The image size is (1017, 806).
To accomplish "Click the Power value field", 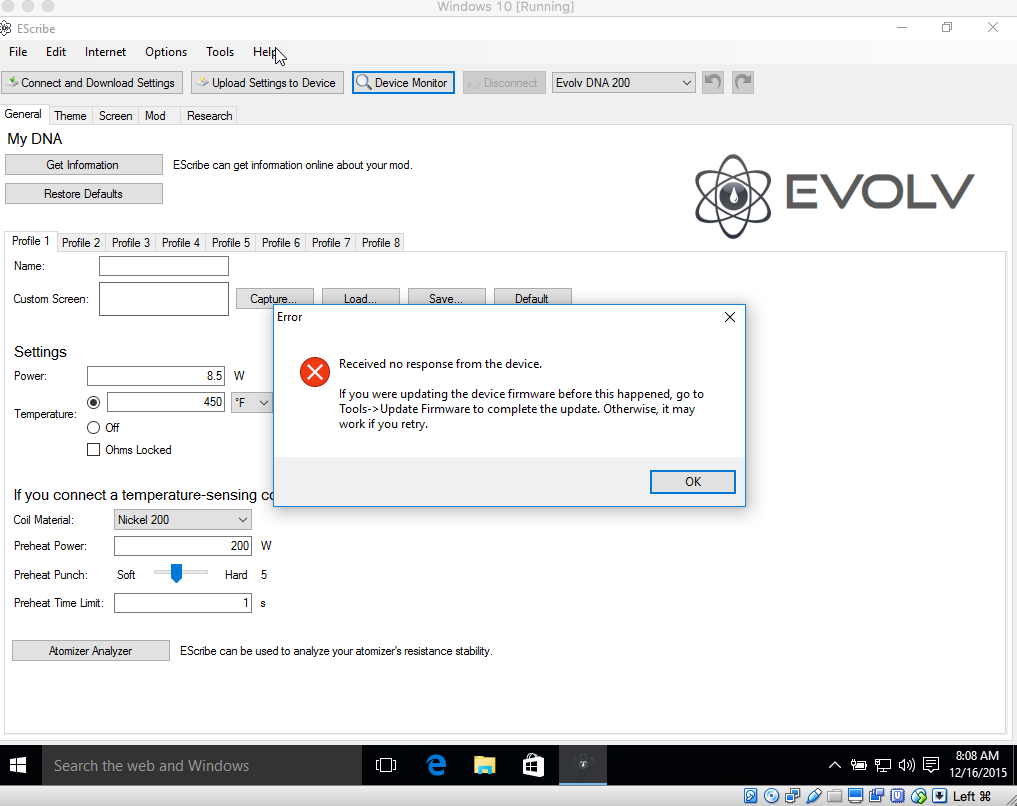I will [156, 375].
